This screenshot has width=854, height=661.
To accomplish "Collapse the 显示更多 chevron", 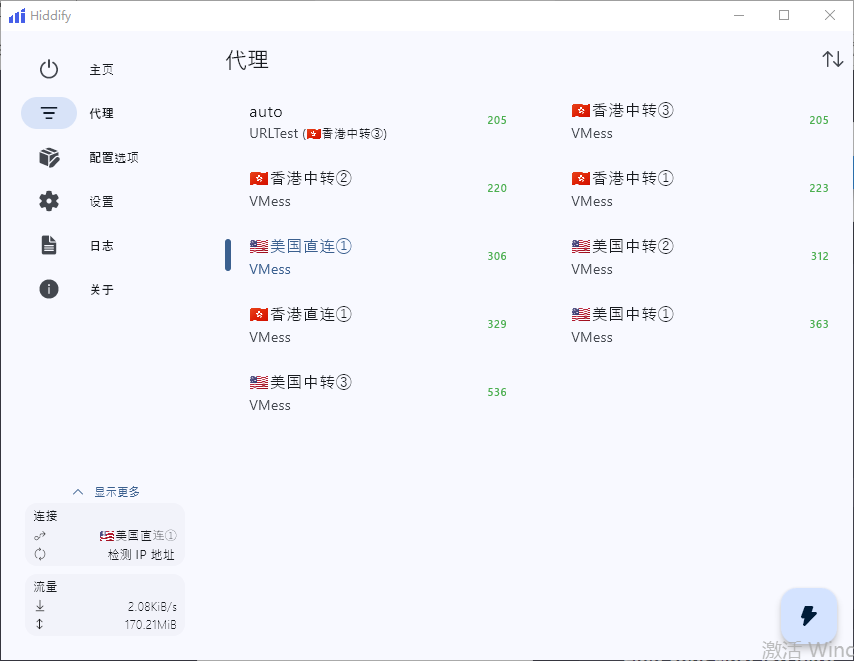I will (78, 492).
